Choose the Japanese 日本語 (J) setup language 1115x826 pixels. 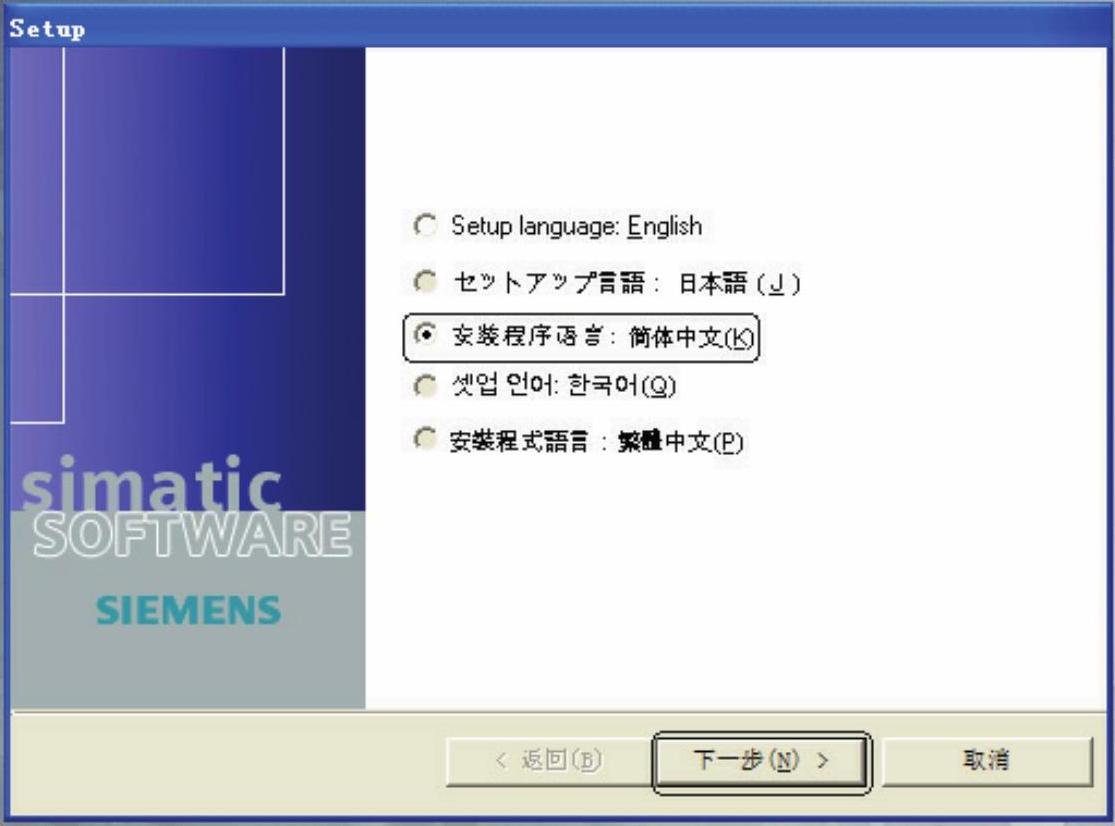coord(425,281)
